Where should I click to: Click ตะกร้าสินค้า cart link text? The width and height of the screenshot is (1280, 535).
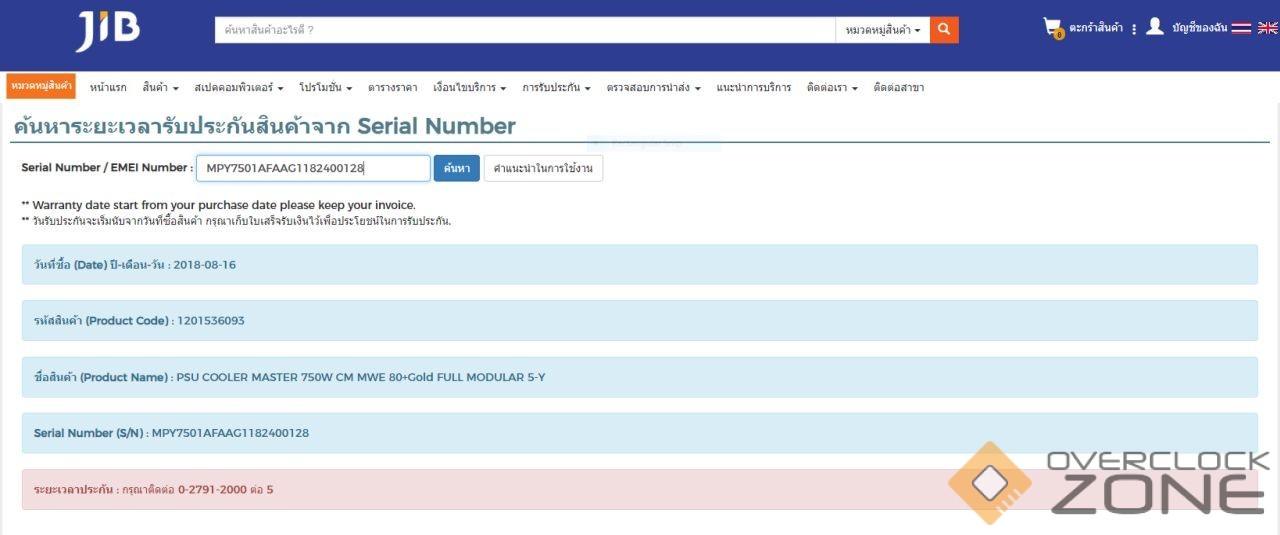point(1096,28)
